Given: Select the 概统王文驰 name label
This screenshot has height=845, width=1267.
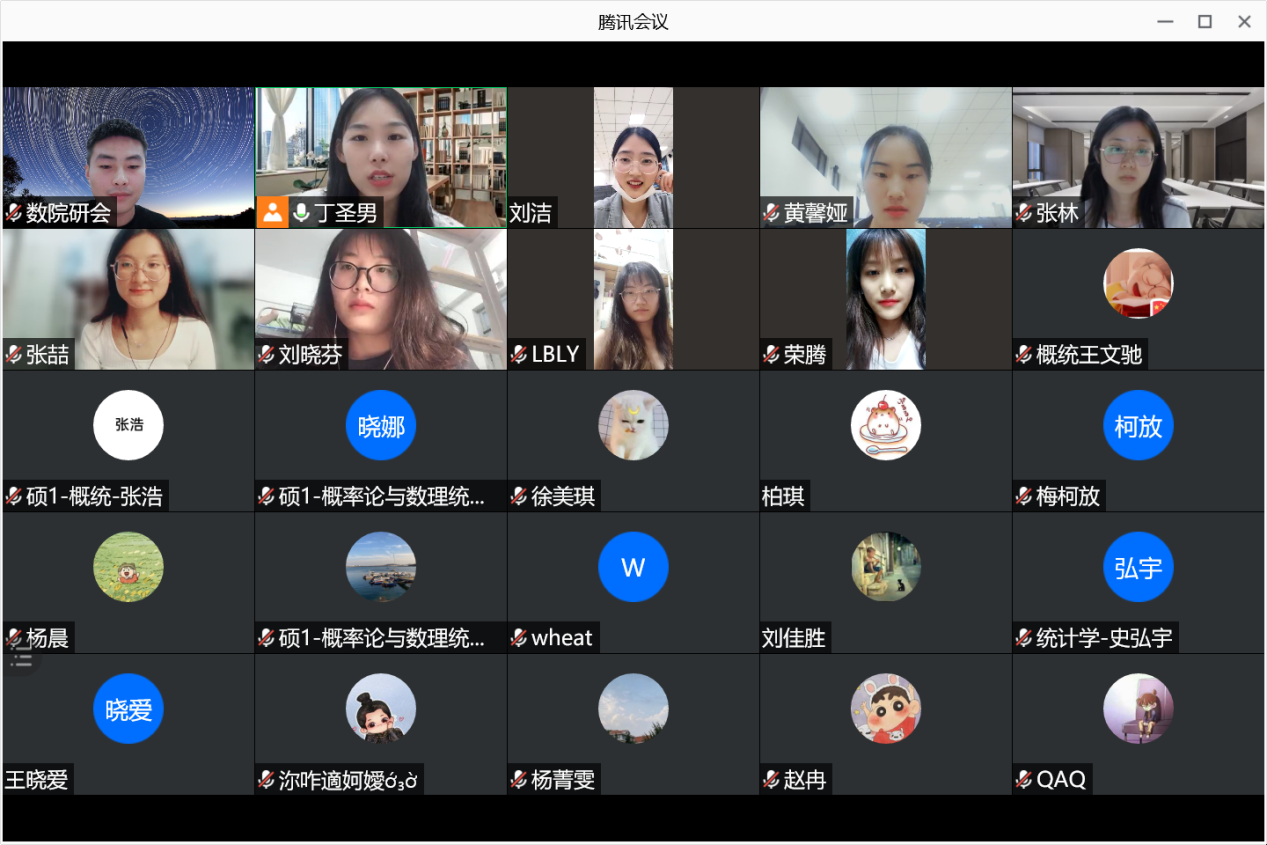Looking at the screenshot, I should (1088, 354).
